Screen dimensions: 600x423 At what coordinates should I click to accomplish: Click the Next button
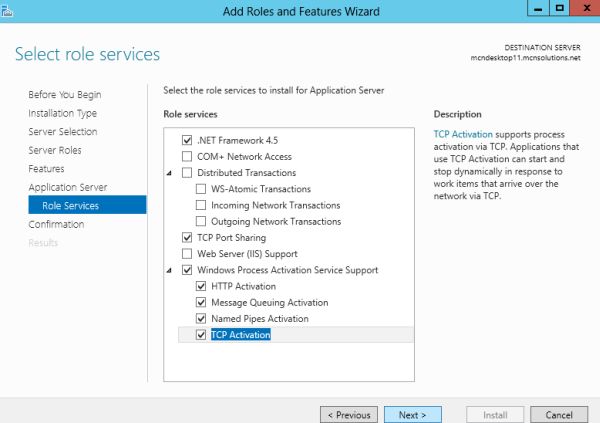[x=412, y=414]
